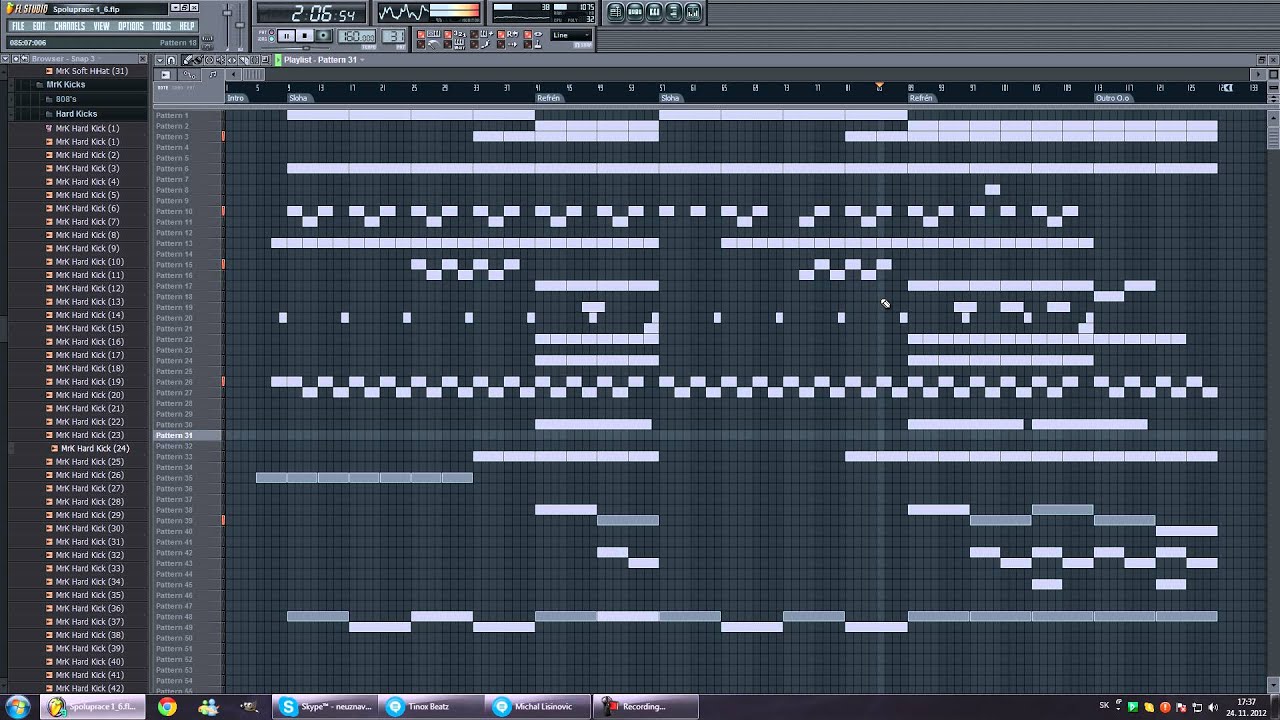The image size is (1280, 720).
Task: Show the playlist window shortcut icon
Action: click(616, 12)
